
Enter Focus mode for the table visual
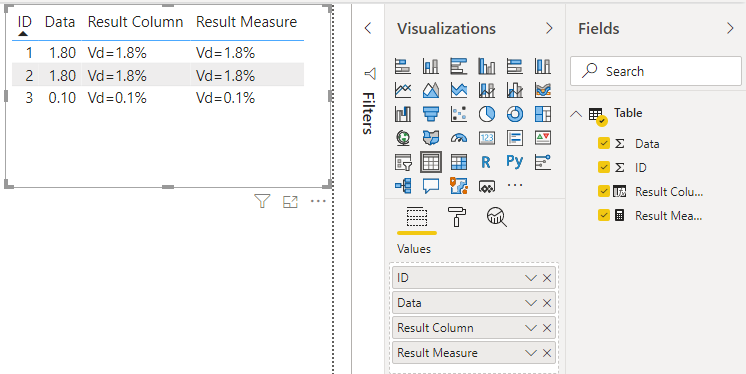coord(290,201)
